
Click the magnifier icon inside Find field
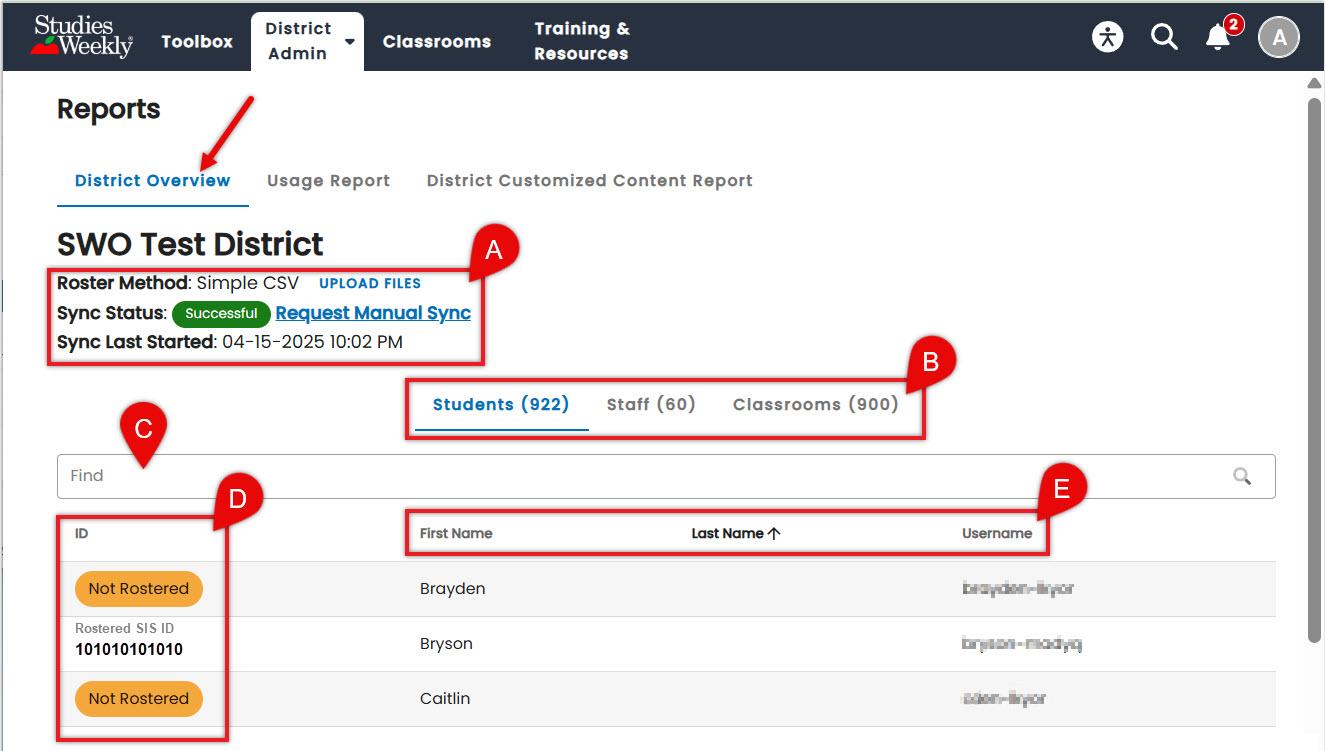[x=1242, y=476]
